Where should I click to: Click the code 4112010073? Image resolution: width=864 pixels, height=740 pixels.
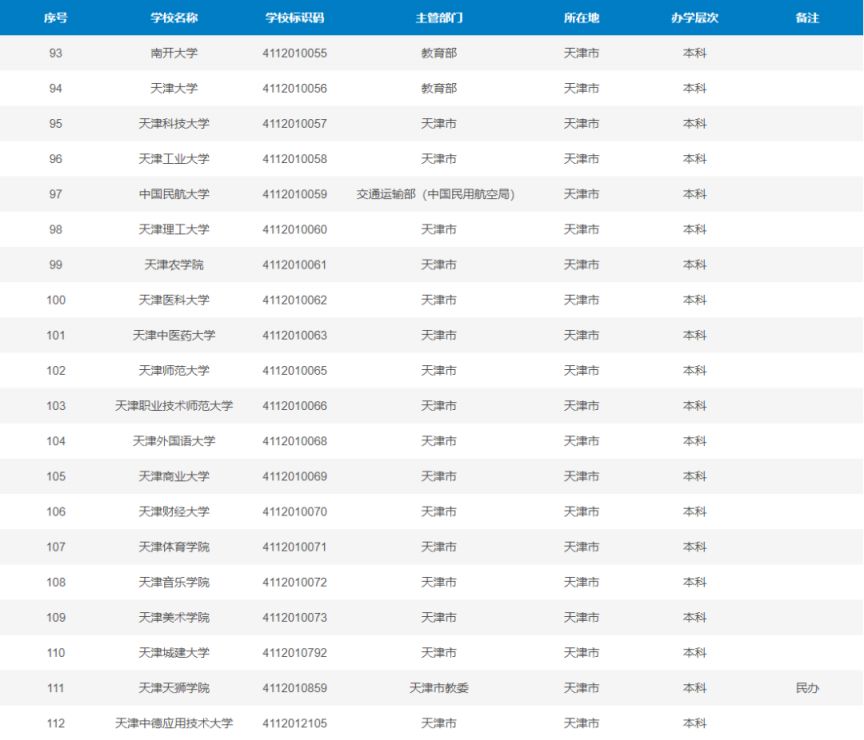295,617
